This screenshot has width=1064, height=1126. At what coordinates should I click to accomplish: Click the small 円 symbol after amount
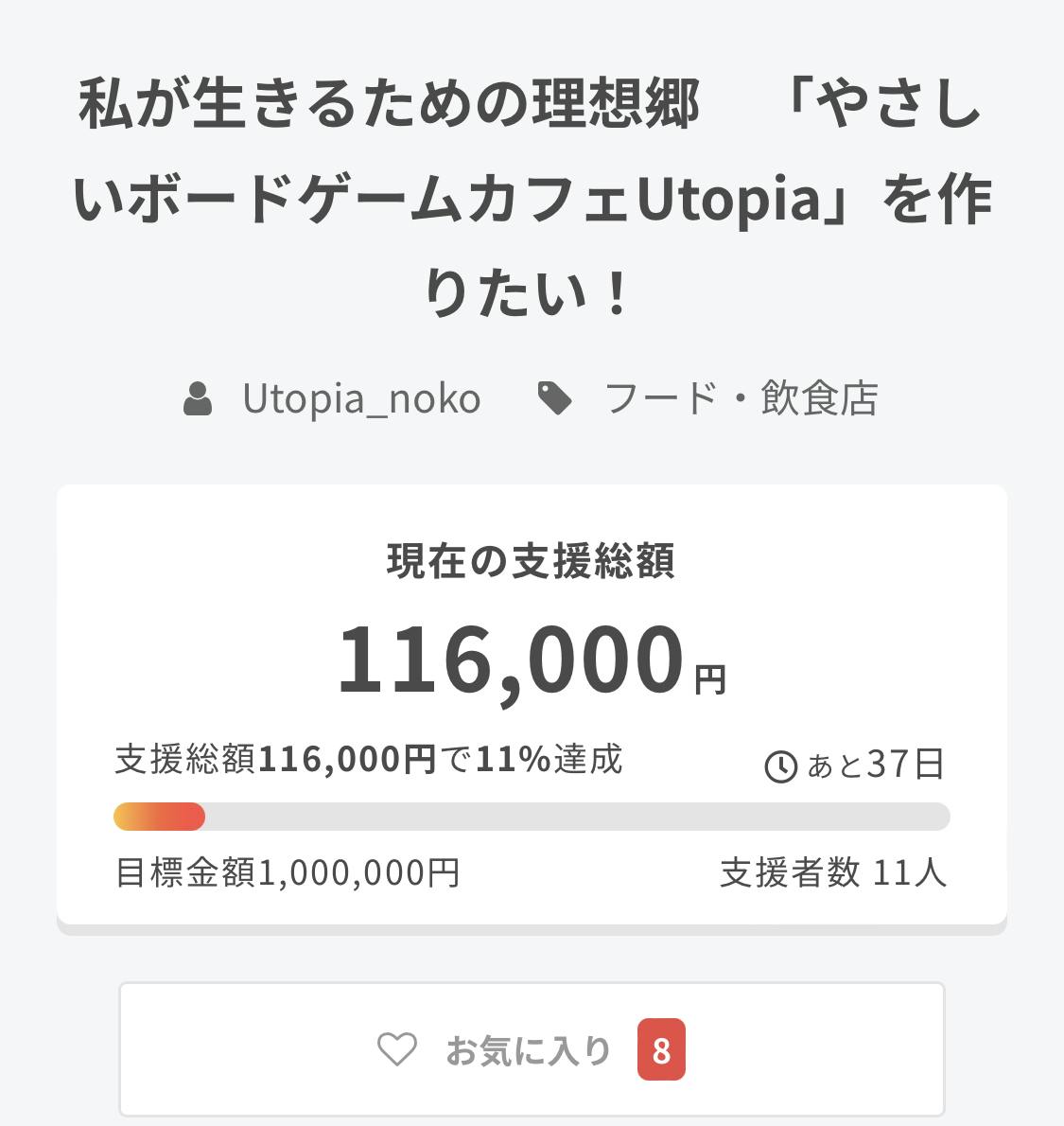[710, 678]
